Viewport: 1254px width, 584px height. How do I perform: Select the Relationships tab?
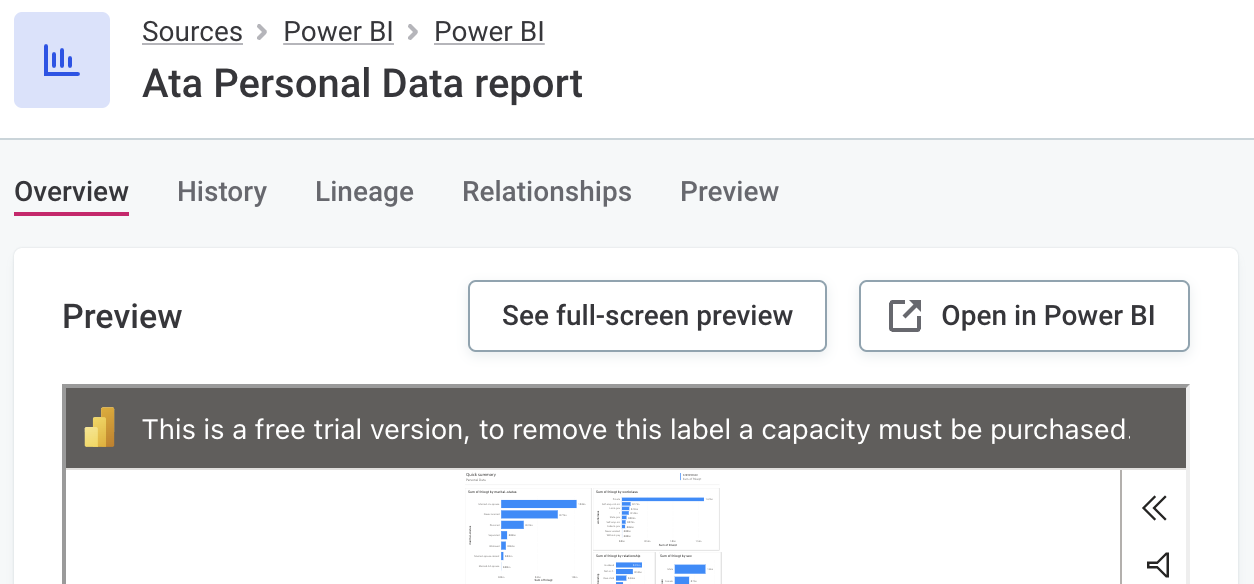click(546, 192)
